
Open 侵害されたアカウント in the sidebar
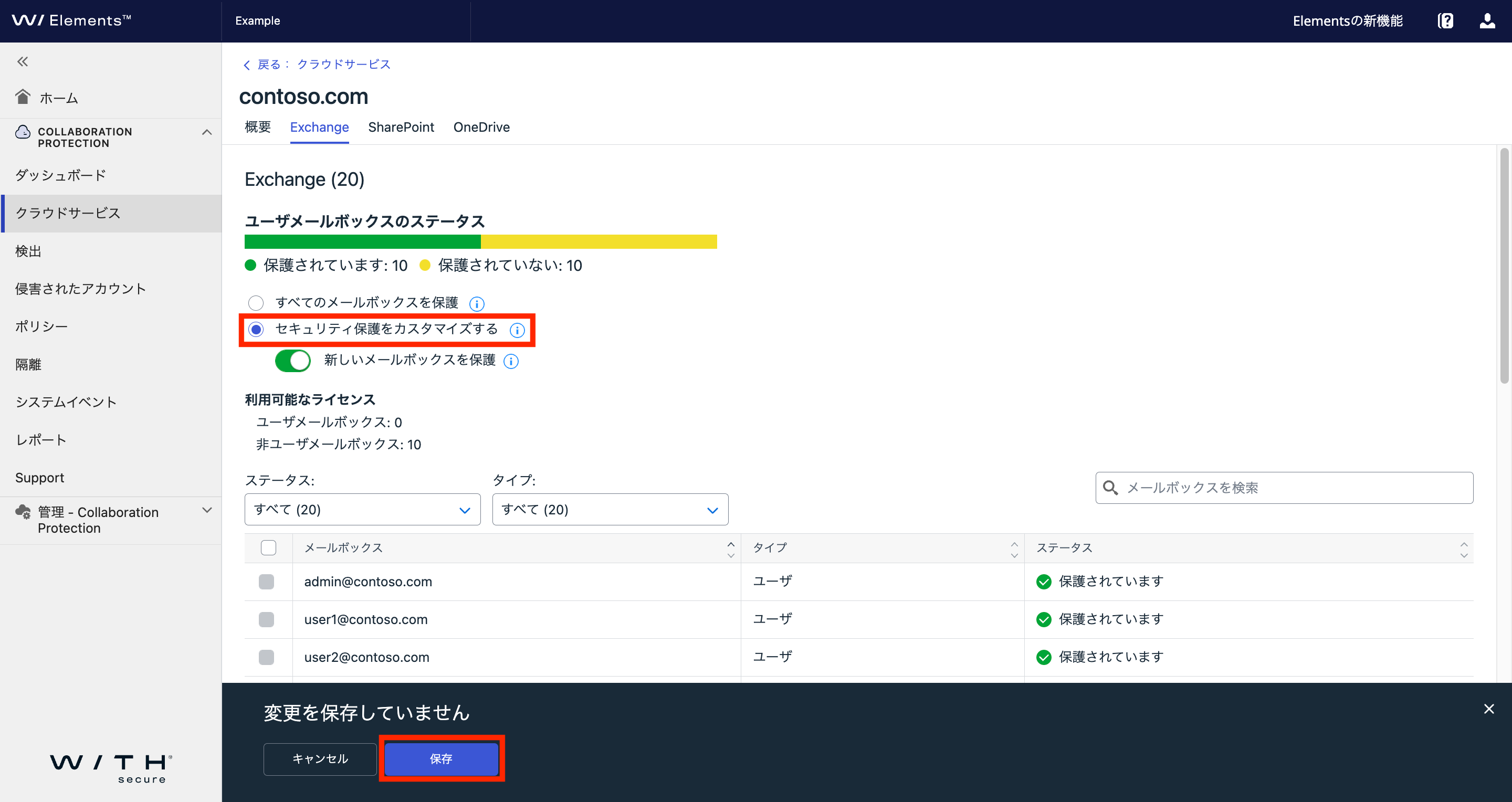111,289
